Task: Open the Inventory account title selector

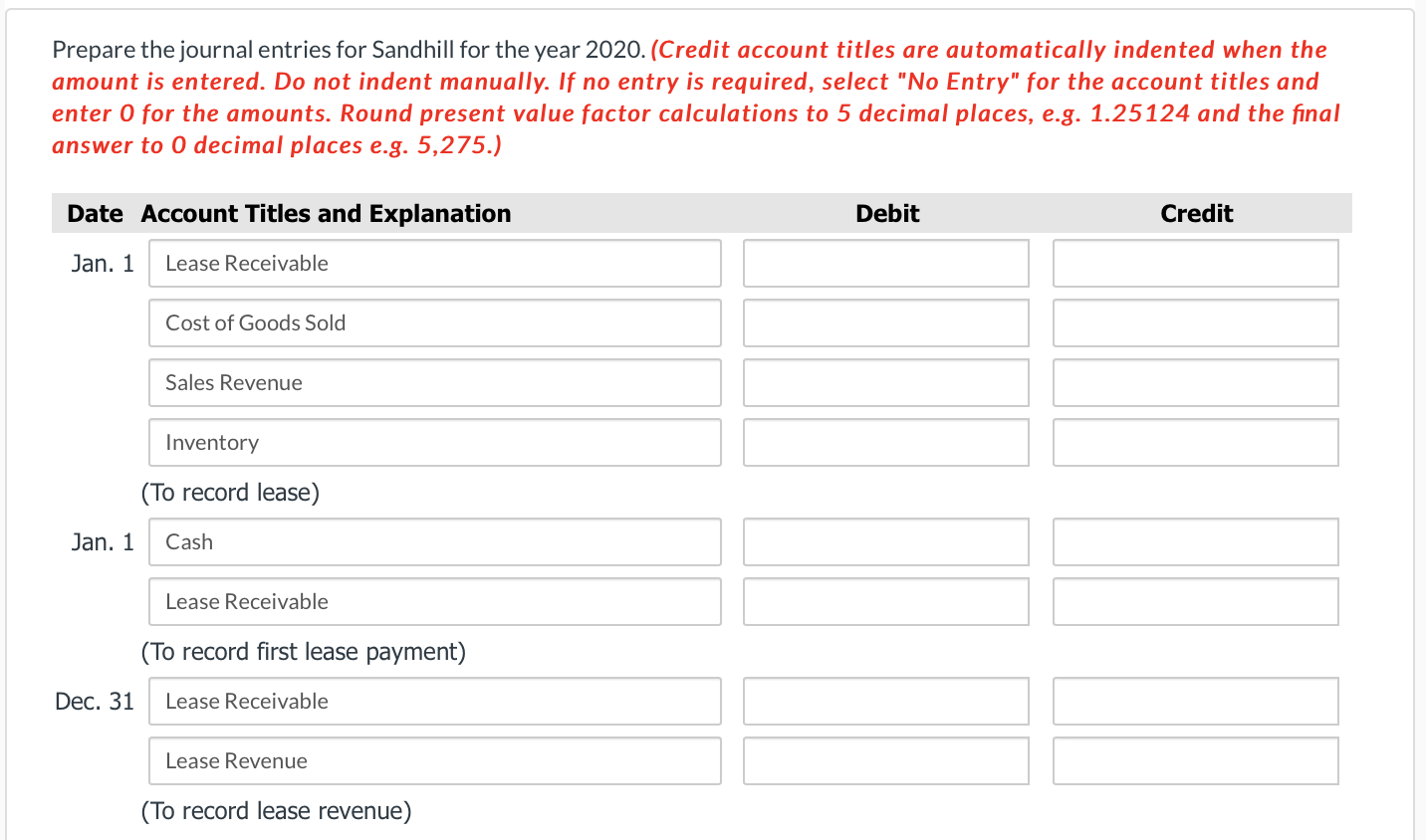Action: click(x=434, y=442)
